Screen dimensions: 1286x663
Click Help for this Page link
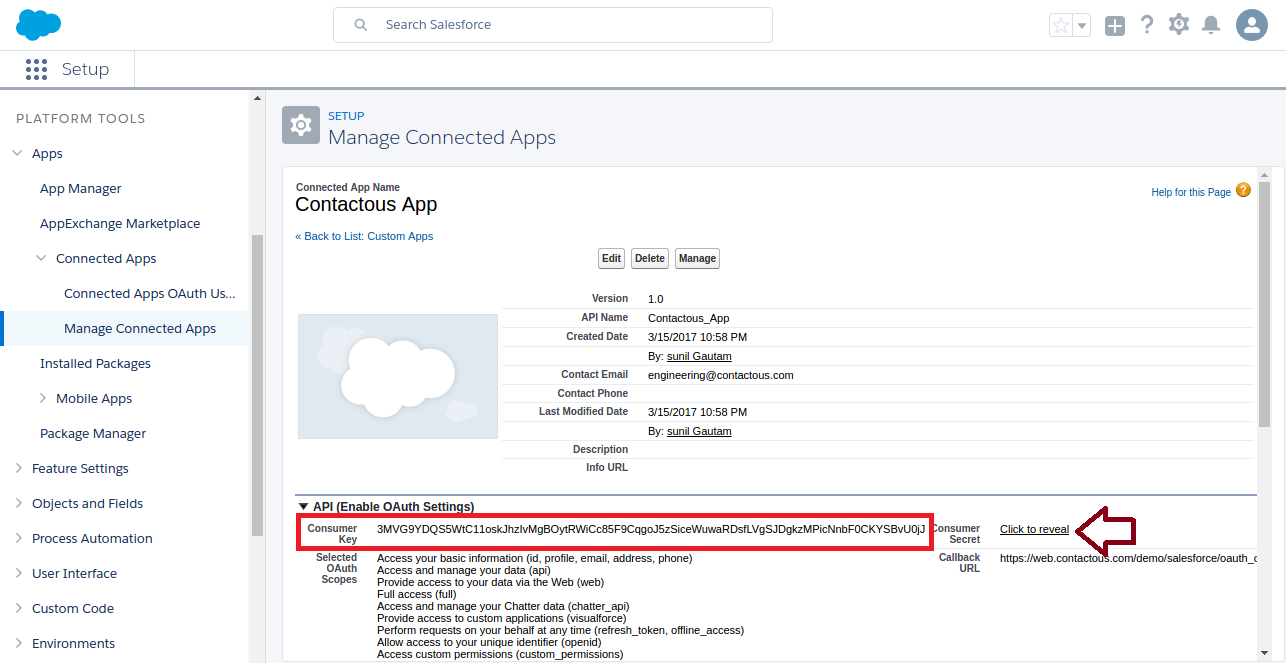pos(1191,192)
